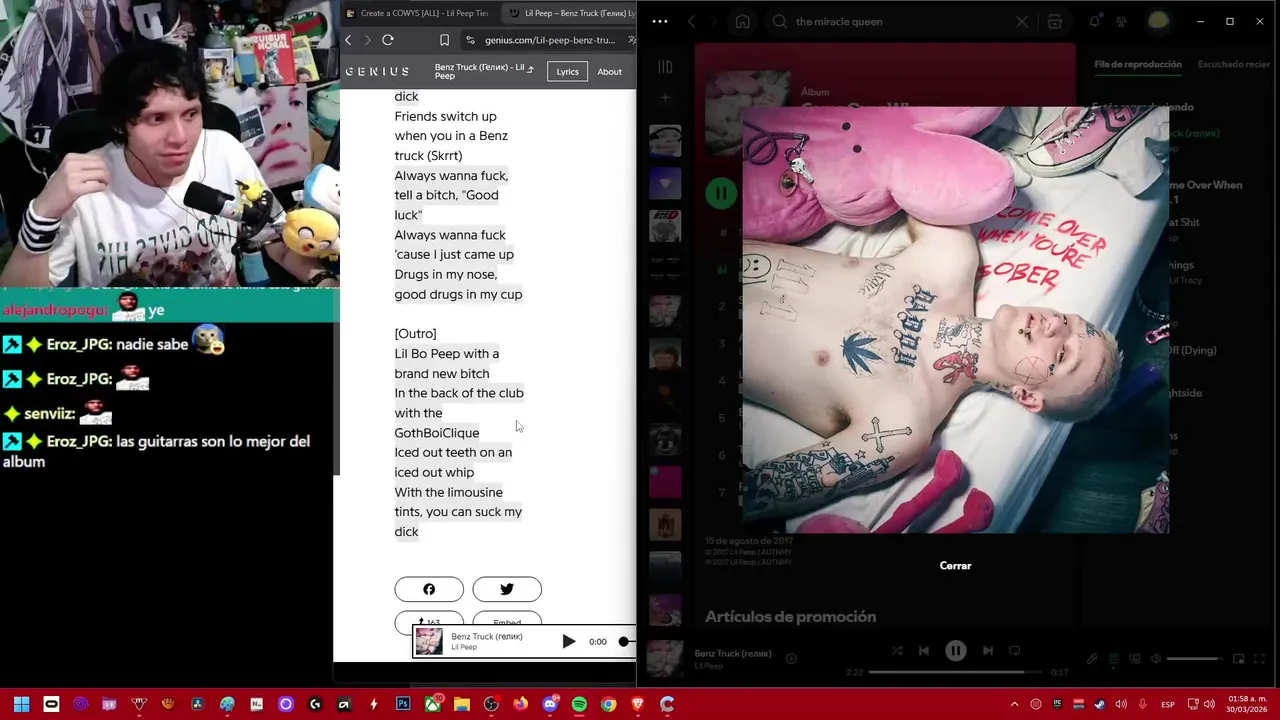The height and width of the screenshot is (720, 1280).
Task: Click the lyric 'In the back of the club'
Action: pos(459,393)
